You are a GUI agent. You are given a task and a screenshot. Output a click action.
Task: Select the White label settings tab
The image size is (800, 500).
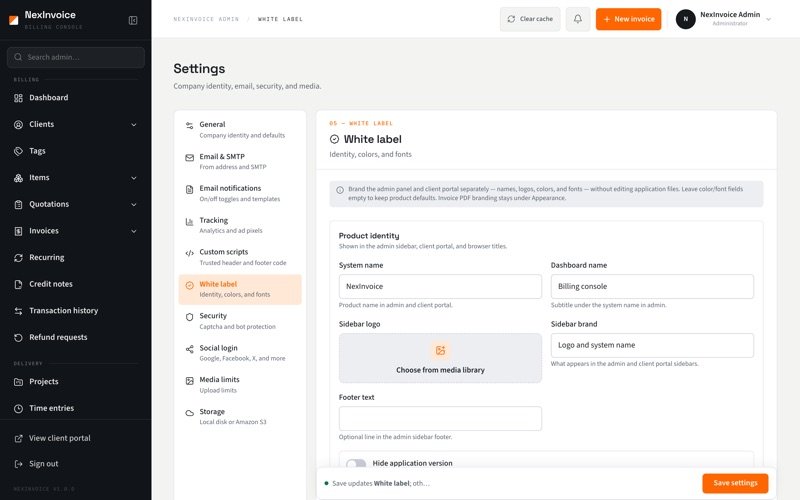(240, 289)
